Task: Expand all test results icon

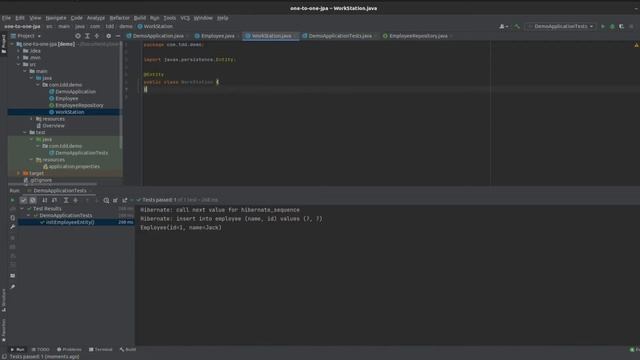Action: tap(66, 200)
